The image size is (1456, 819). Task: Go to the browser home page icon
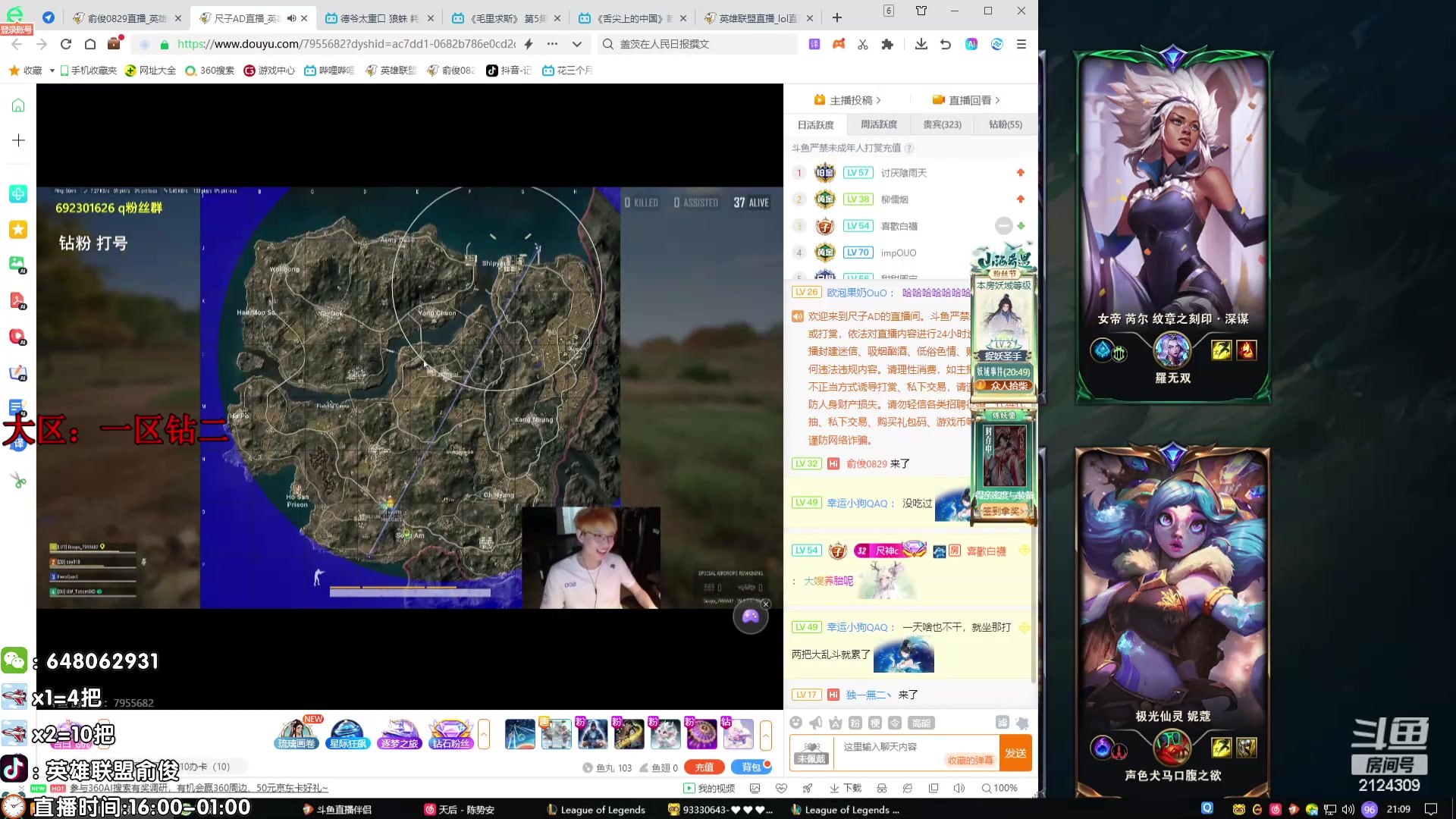point(90,44)
